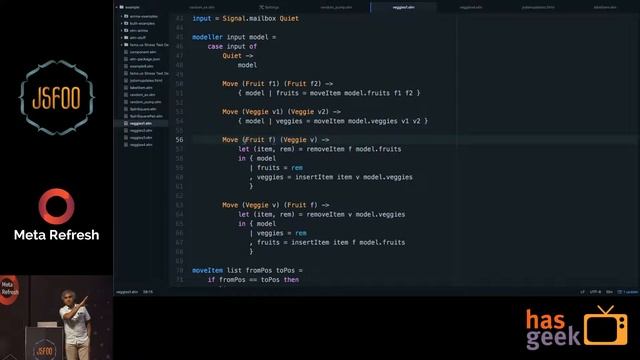The image size is (640, 360).
Task: Switch to the Settings tab
Action: [x=269, y=7]
